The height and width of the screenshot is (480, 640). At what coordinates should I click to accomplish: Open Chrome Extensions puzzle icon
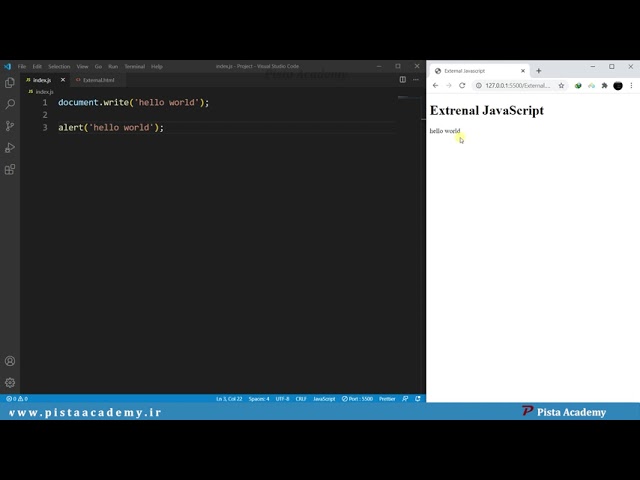(x=604, y=85)
